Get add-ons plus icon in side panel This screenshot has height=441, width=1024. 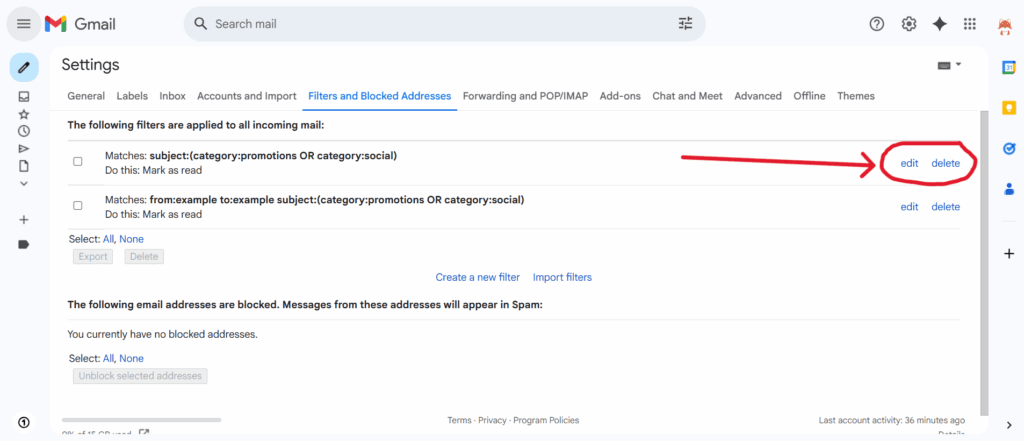tap(1009, 253)
